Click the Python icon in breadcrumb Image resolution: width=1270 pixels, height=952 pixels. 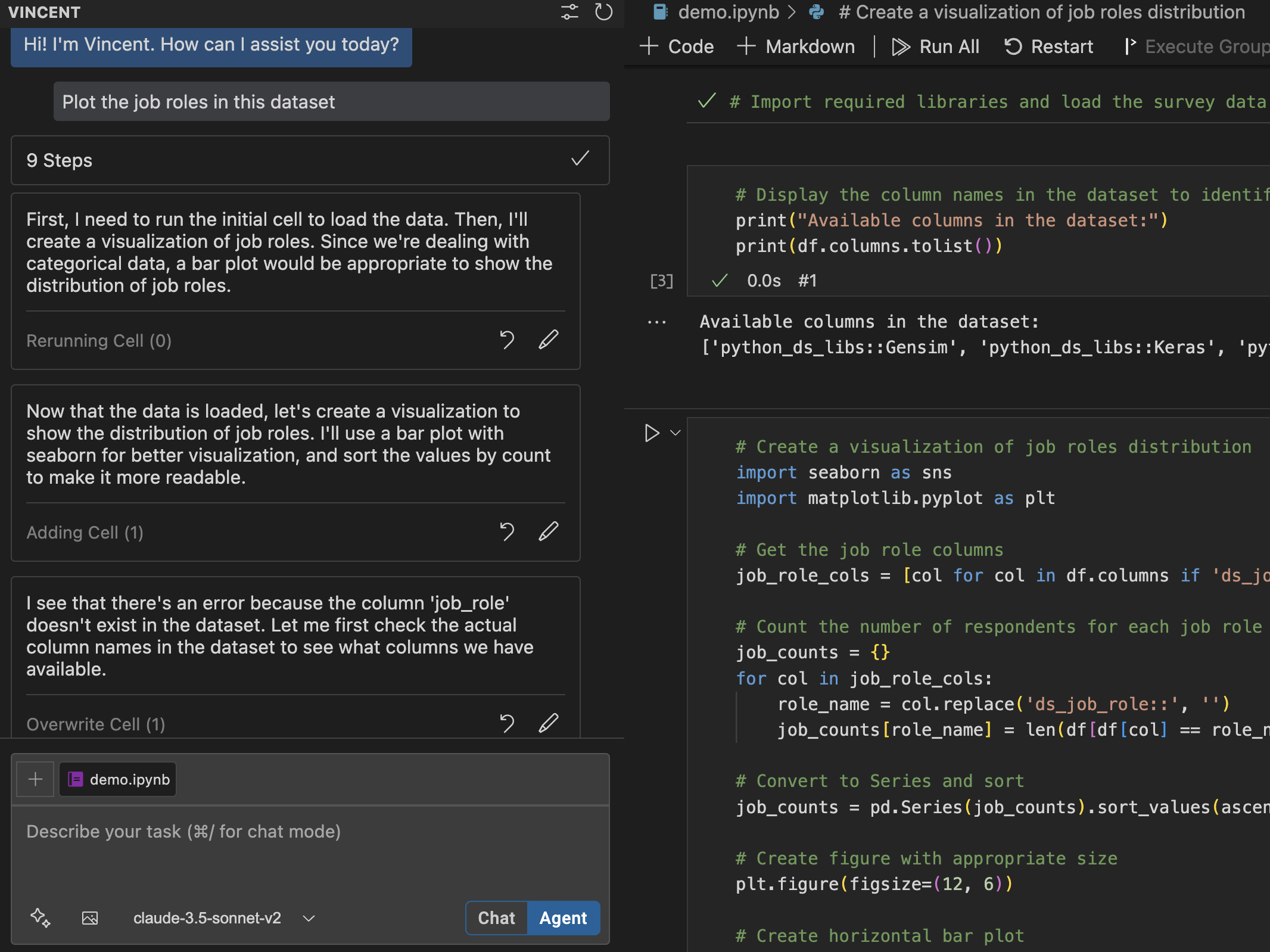(x=816, y=12)
